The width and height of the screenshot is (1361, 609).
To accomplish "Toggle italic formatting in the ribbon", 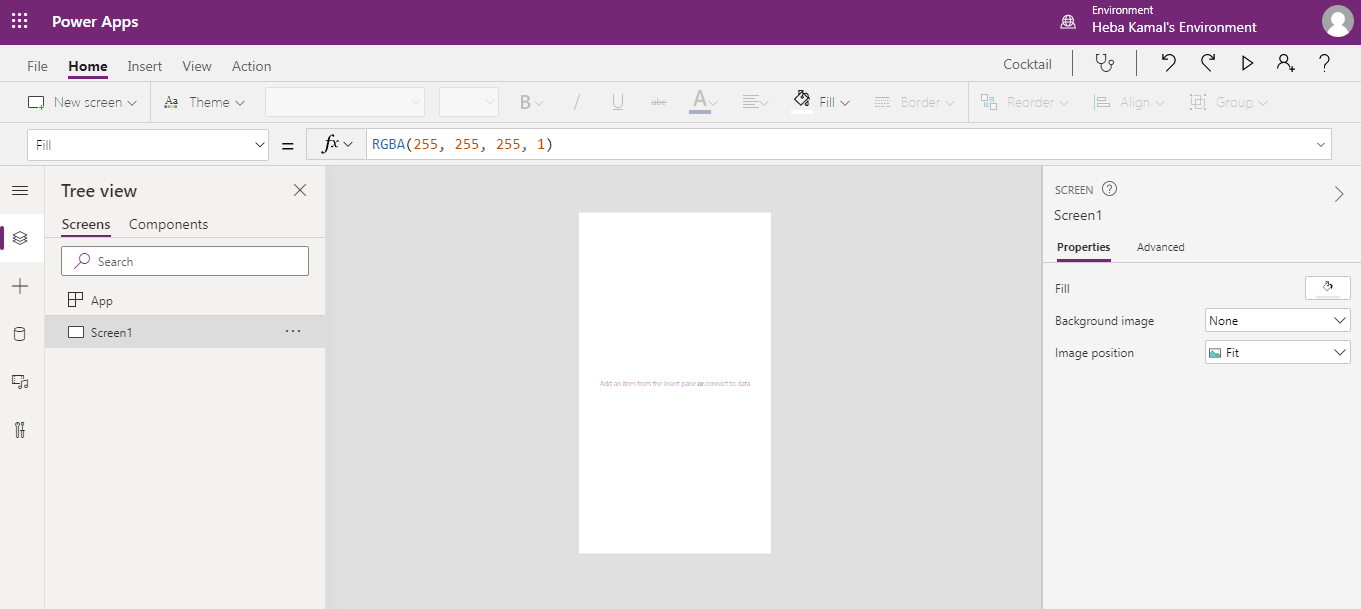I will pos(575,101).
